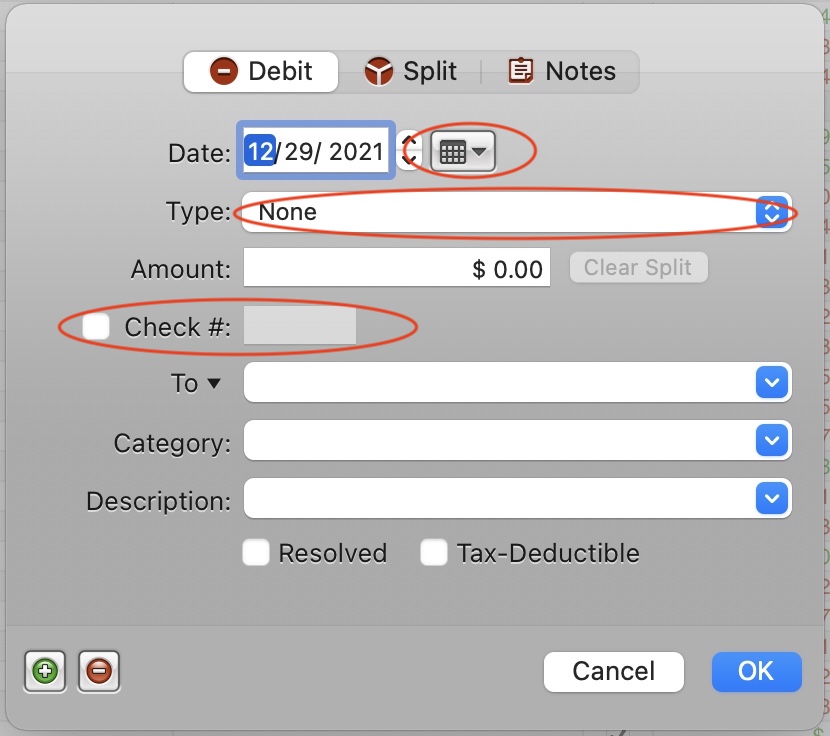Select the Debit tab
Image resolution: width=830 pixels, height=736 pixels.
(x=260, y=71)
